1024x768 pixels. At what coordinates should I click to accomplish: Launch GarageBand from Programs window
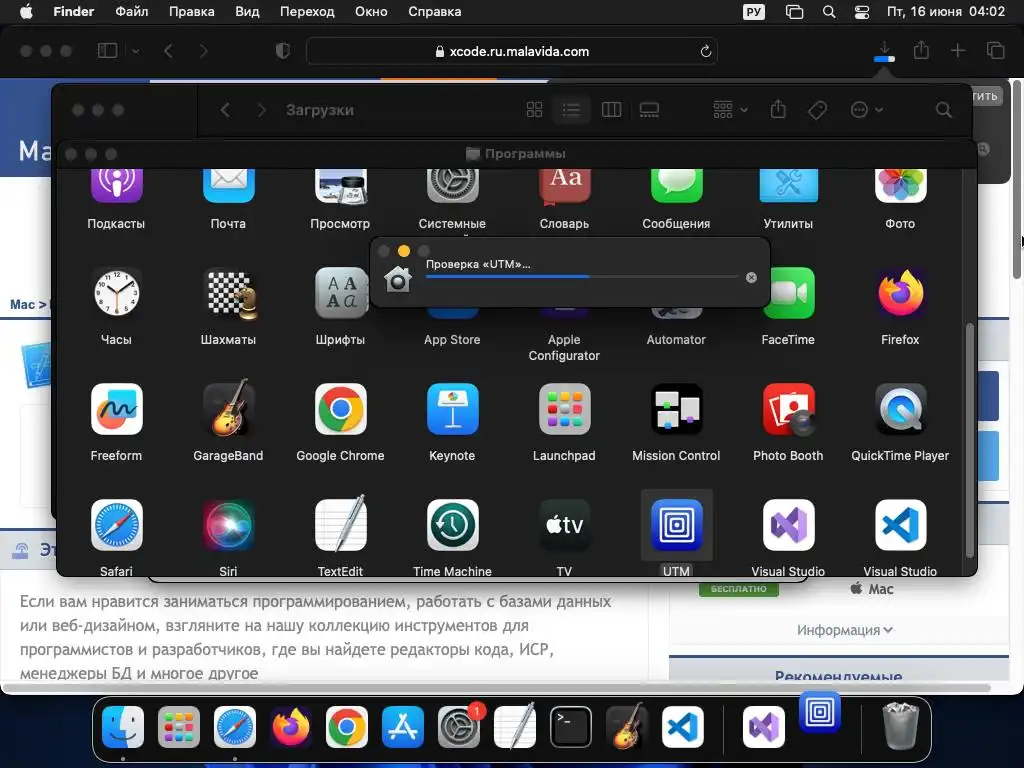[x=228, y=409]
